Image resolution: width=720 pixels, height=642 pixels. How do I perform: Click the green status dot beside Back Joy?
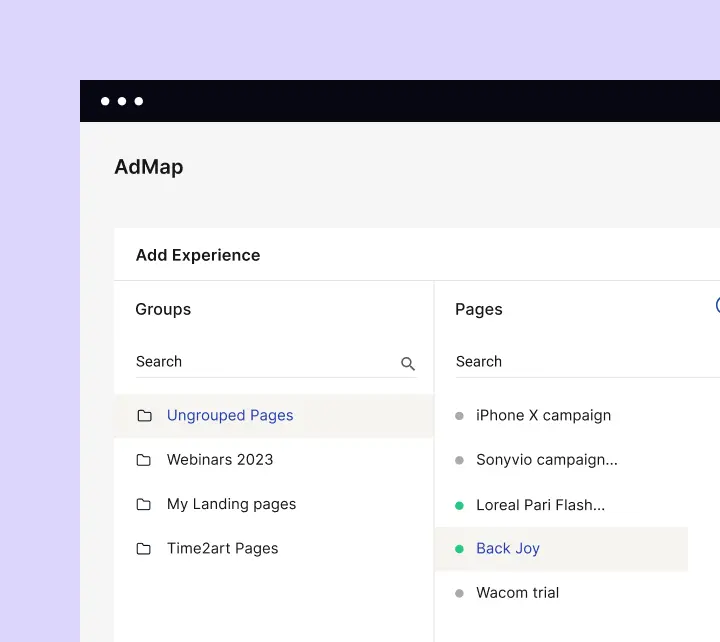point(459,549)
